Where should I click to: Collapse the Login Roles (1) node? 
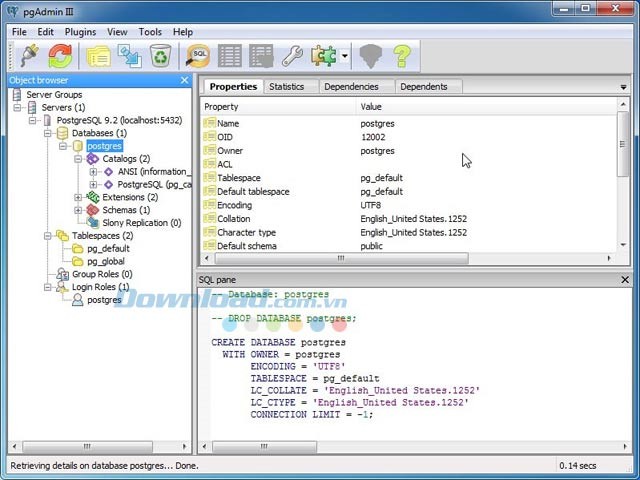point(47,287)
